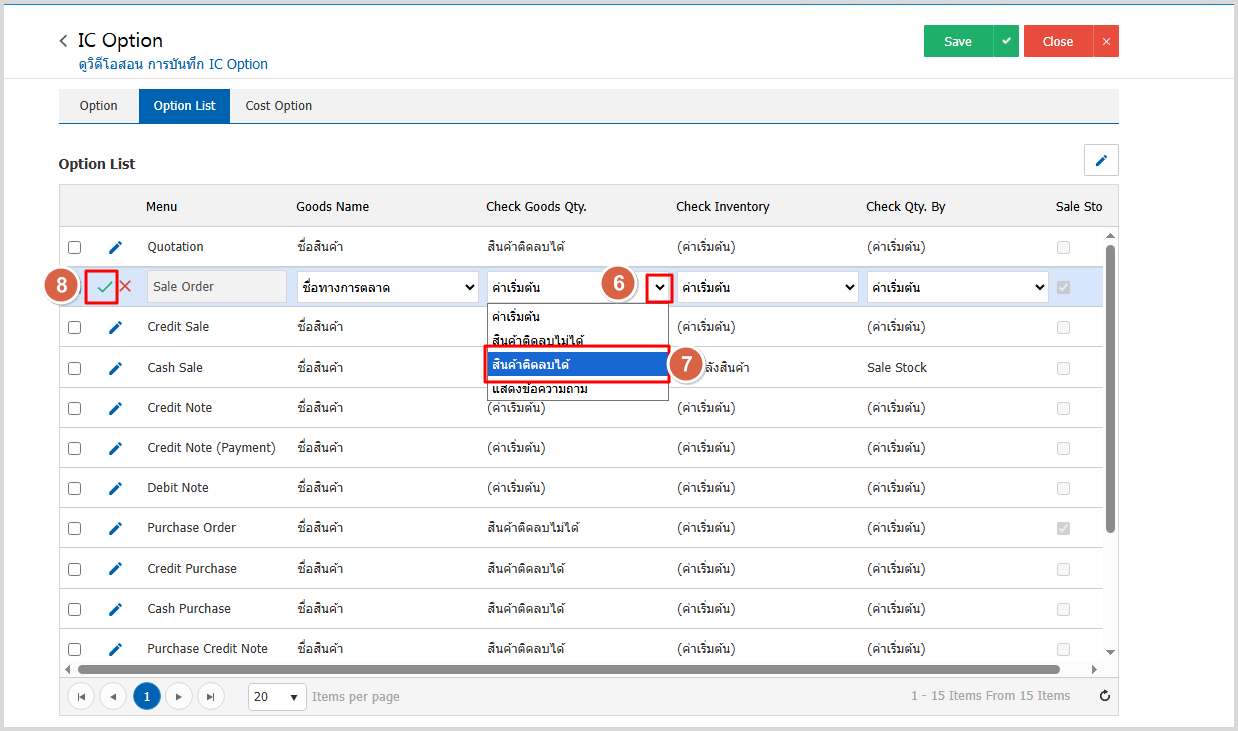Click the horizontal scrollbar below the table
1238x731 pixels.
(568, 669)
